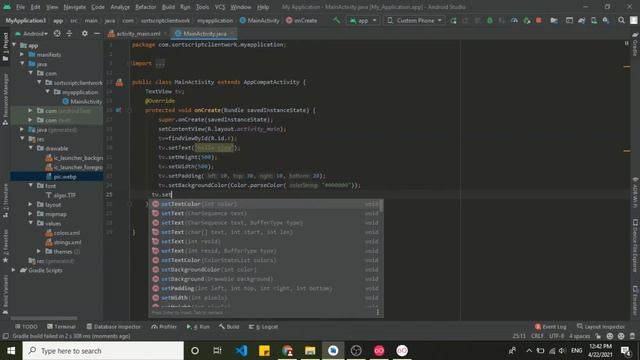This screenshot has height=360, width=640.
Task: Click the Collapse All icon in project panel
Action: [x=69, y=33]
